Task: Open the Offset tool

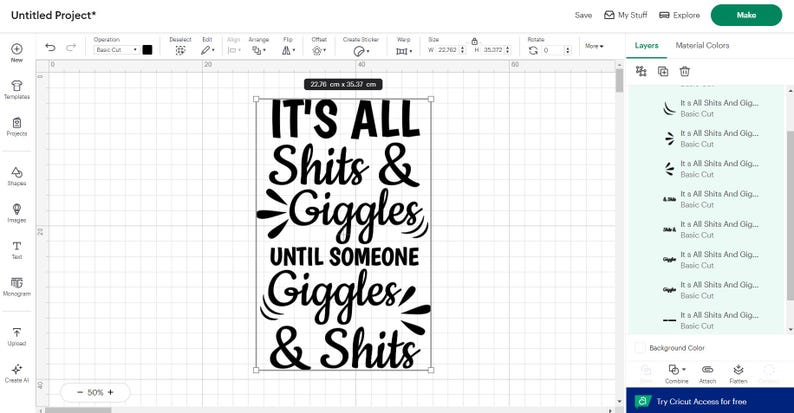Action: [319, 50]
